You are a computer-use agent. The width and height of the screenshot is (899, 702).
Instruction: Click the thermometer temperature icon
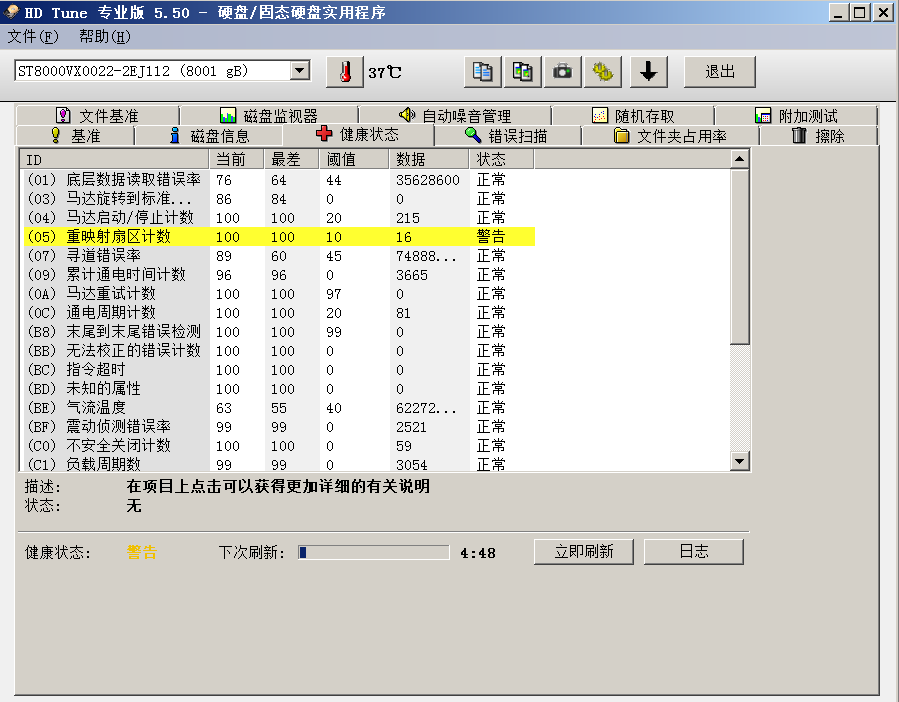[345, 72]
